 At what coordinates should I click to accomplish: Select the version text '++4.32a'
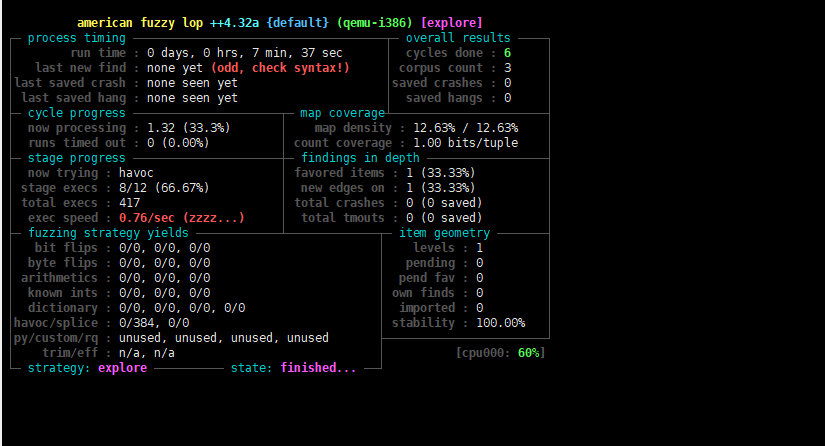coord(234,23)
